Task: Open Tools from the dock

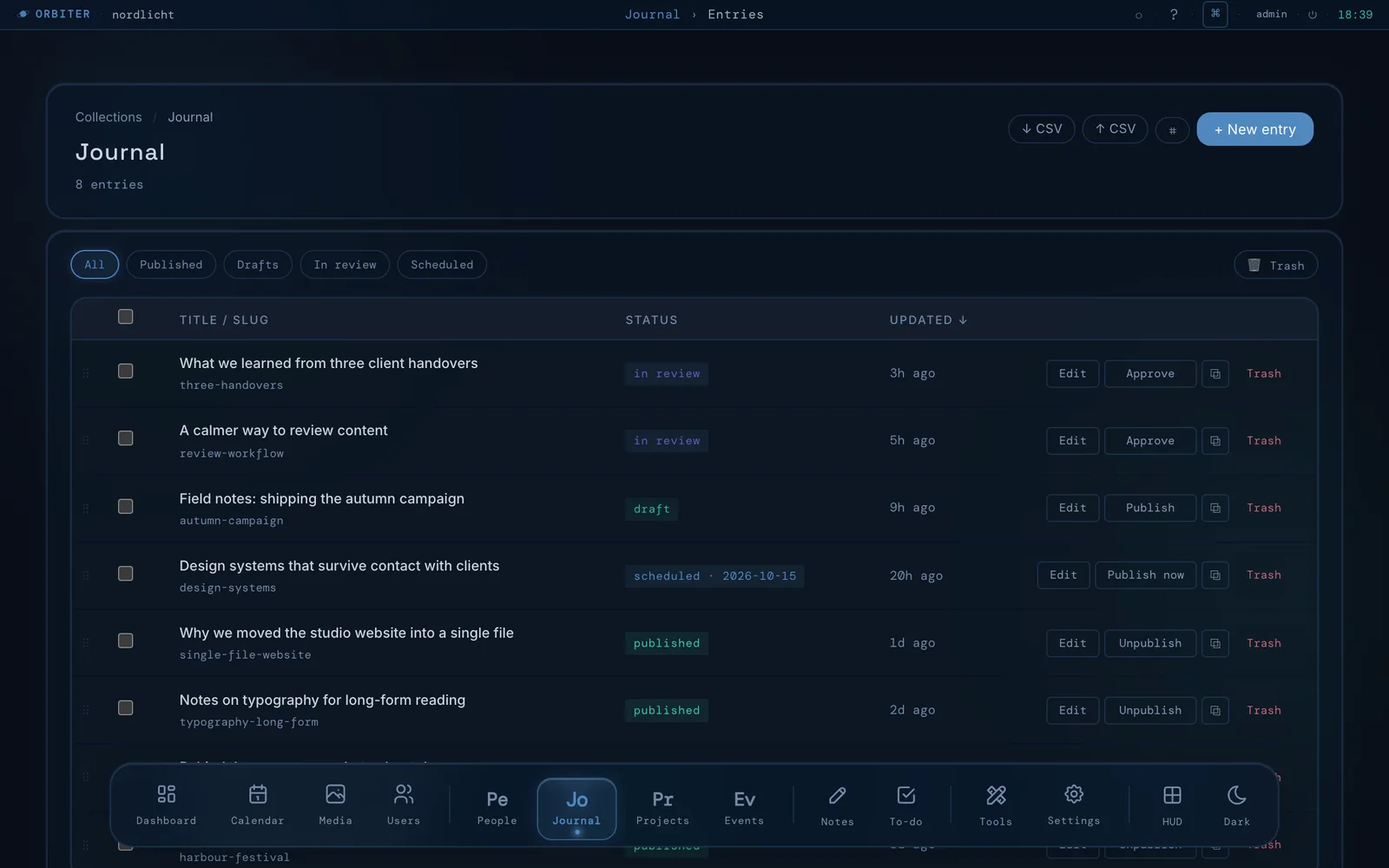Action: 996,807
